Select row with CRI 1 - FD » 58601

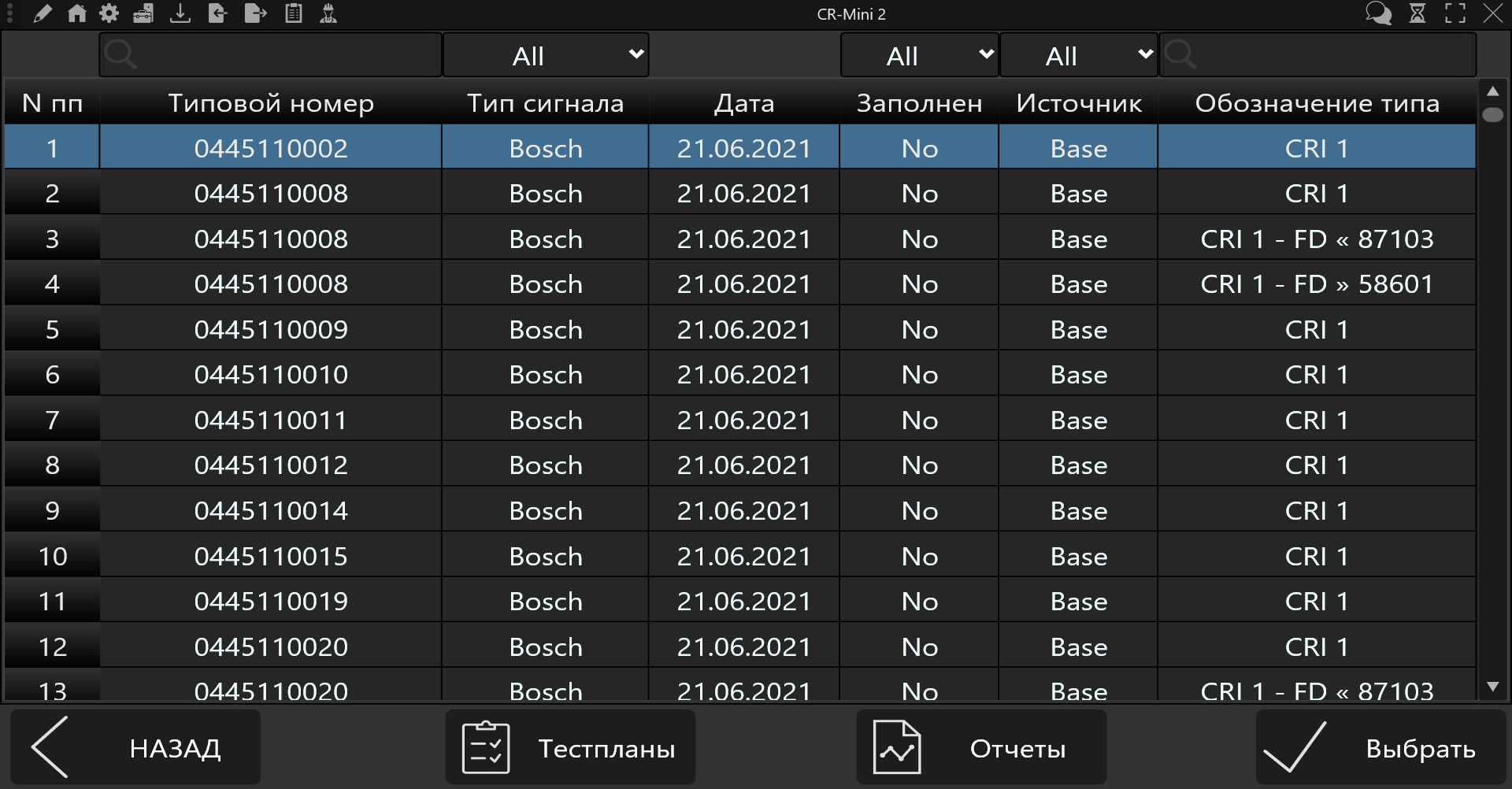[1317, 284]
